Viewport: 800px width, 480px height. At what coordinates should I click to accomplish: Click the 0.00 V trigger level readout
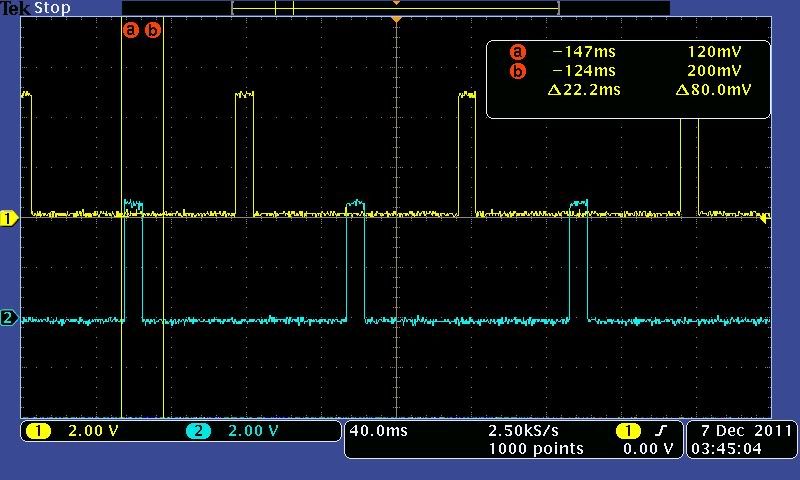click(x=646, y=449)
